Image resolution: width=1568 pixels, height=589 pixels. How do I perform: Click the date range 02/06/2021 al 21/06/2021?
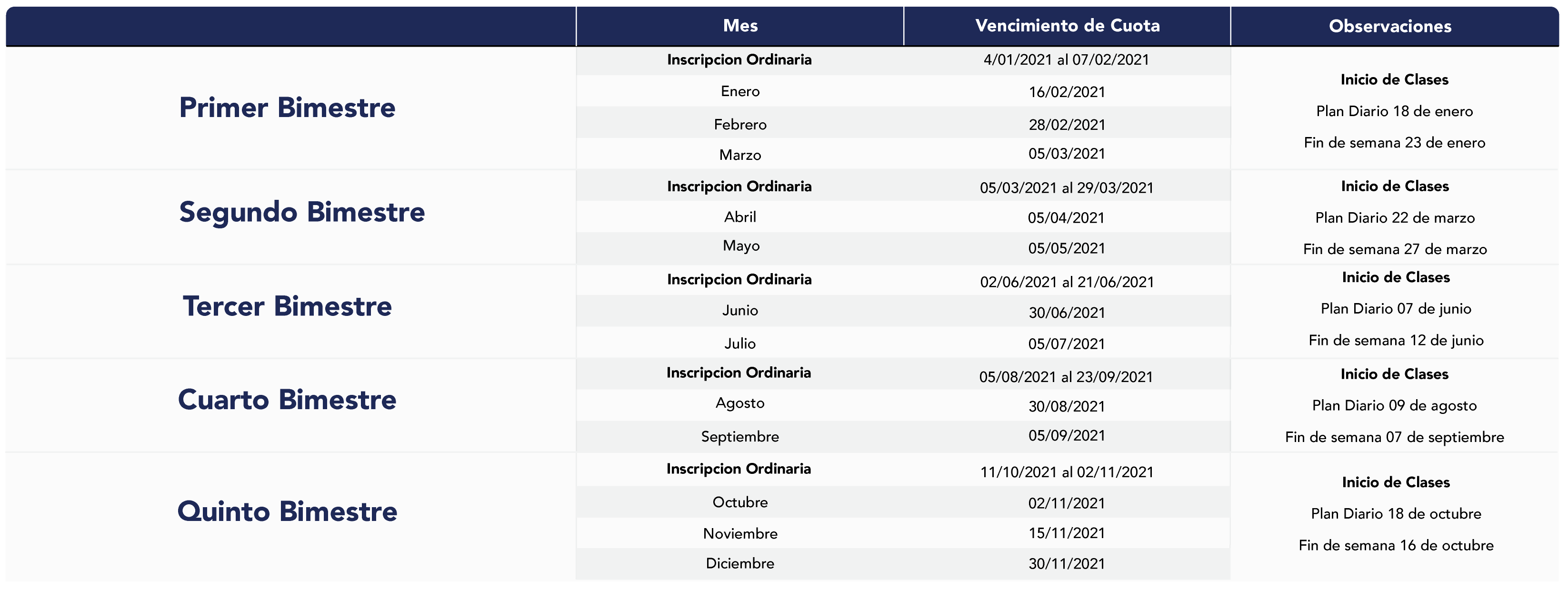1067,282
